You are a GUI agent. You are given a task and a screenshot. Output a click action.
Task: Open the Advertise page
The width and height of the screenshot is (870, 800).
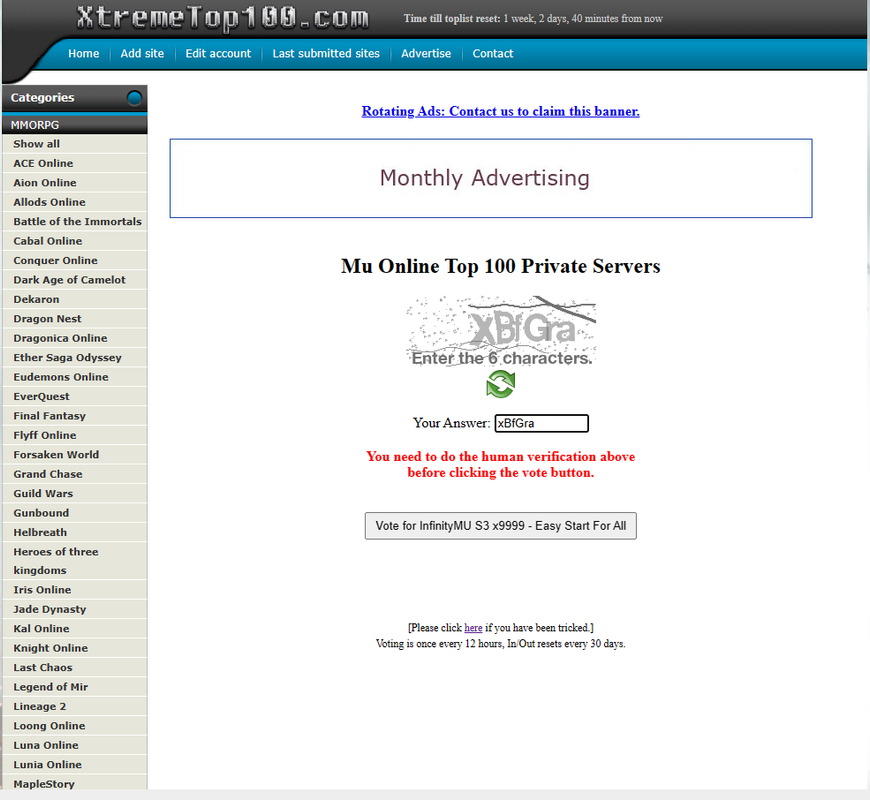tap(426, 54)
